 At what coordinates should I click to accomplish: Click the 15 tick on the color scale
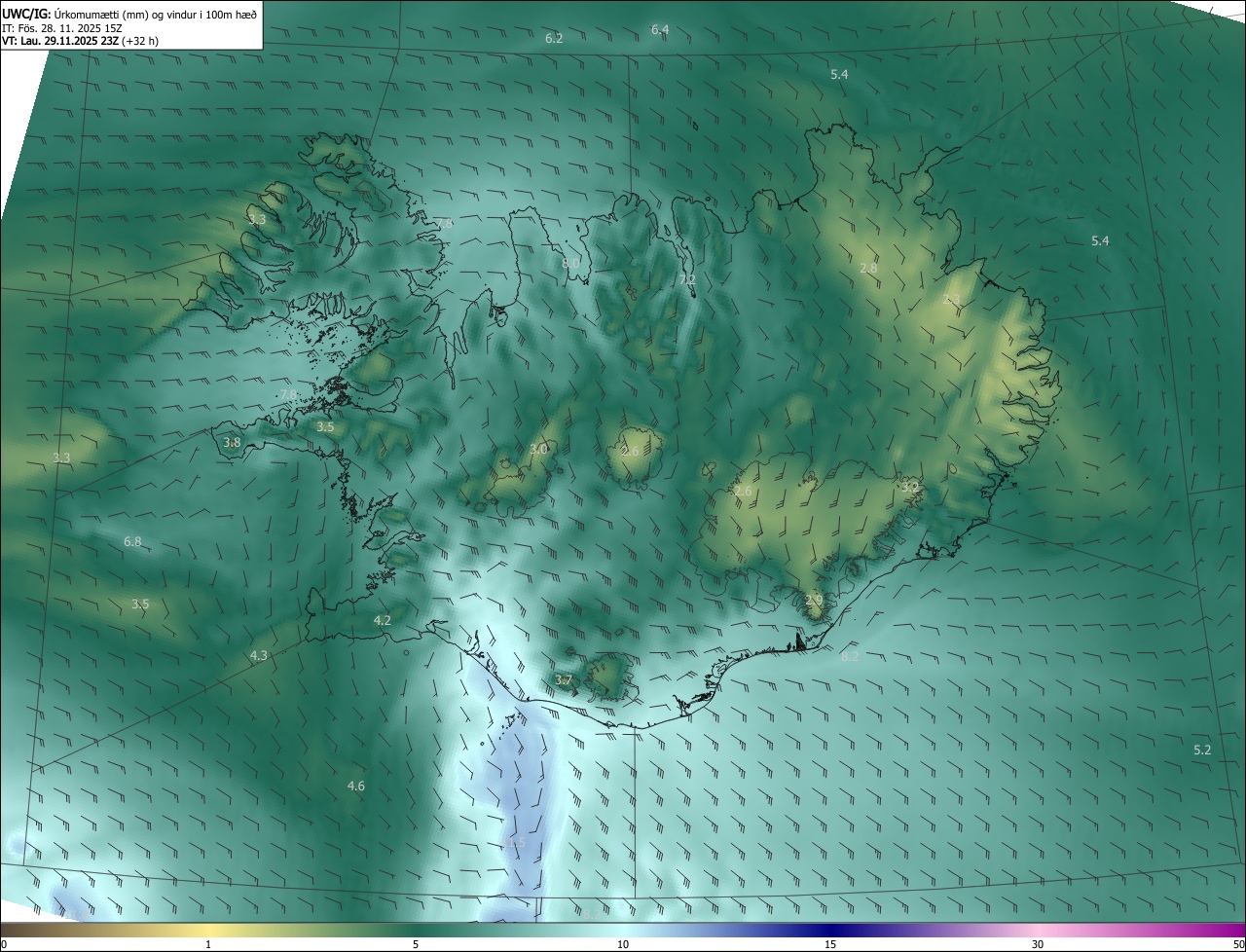[x=830, y=944]
